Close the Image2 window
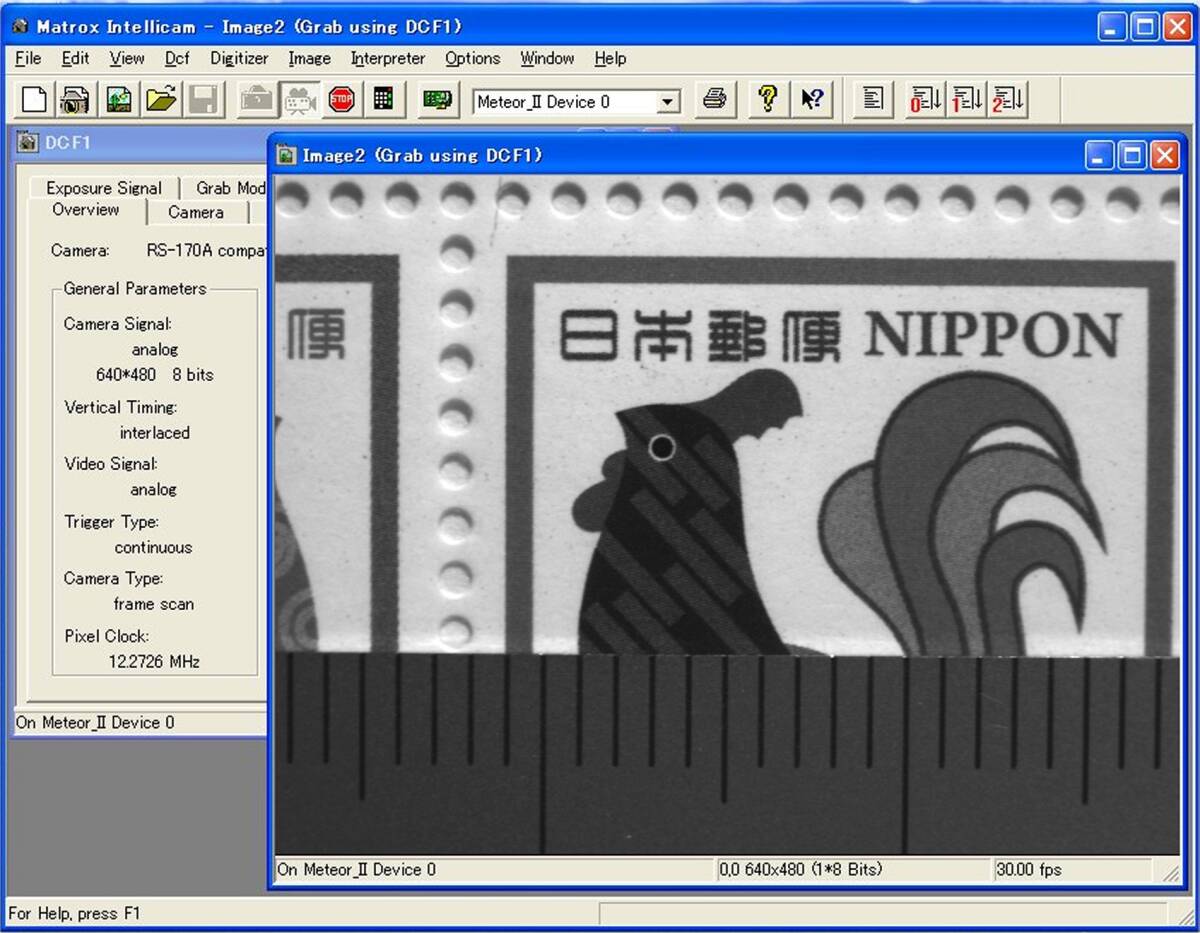 (x=1165, y=155)
